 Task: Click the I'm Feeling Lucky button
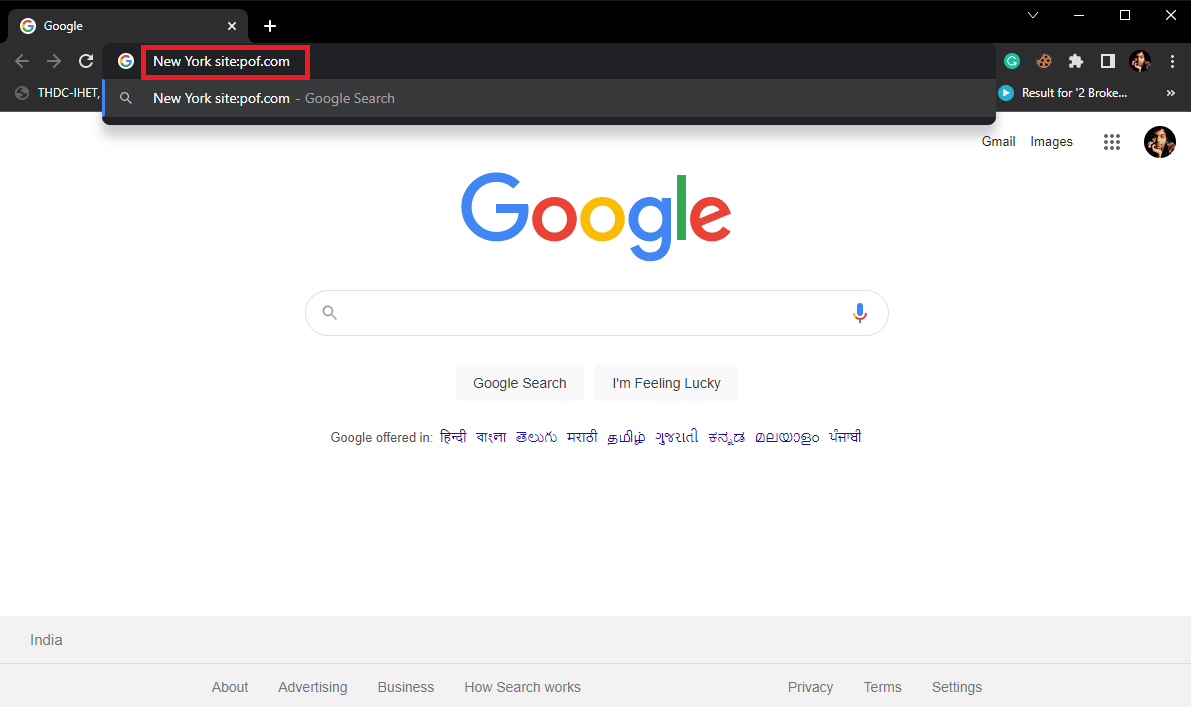666,383
